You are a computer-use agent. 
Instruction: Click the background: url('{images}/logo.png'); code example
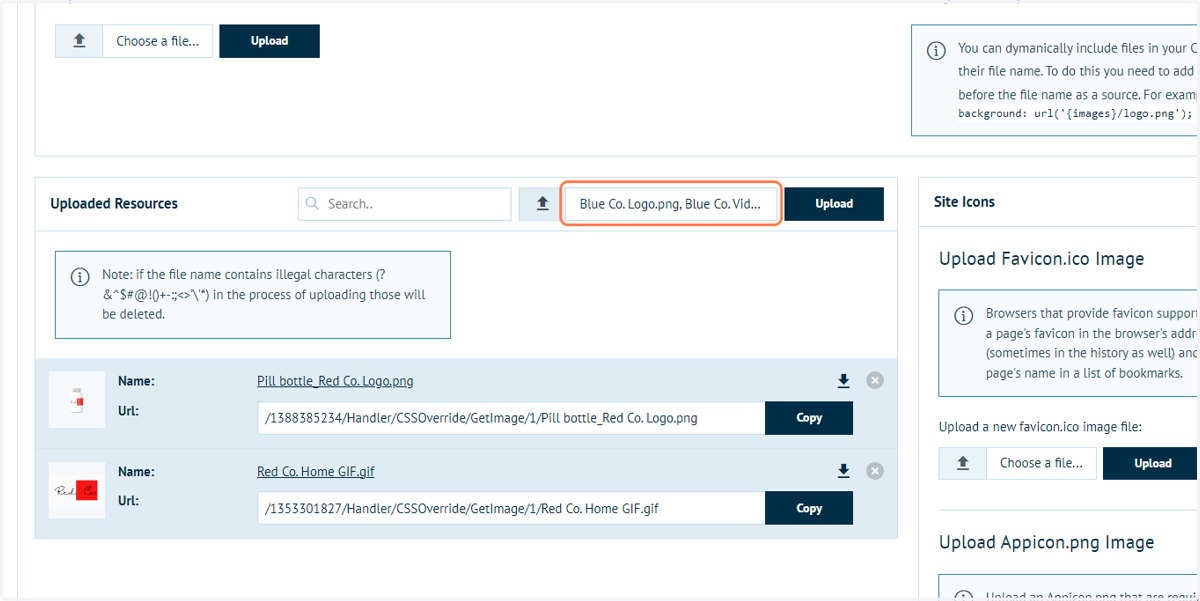(1075, 114)
